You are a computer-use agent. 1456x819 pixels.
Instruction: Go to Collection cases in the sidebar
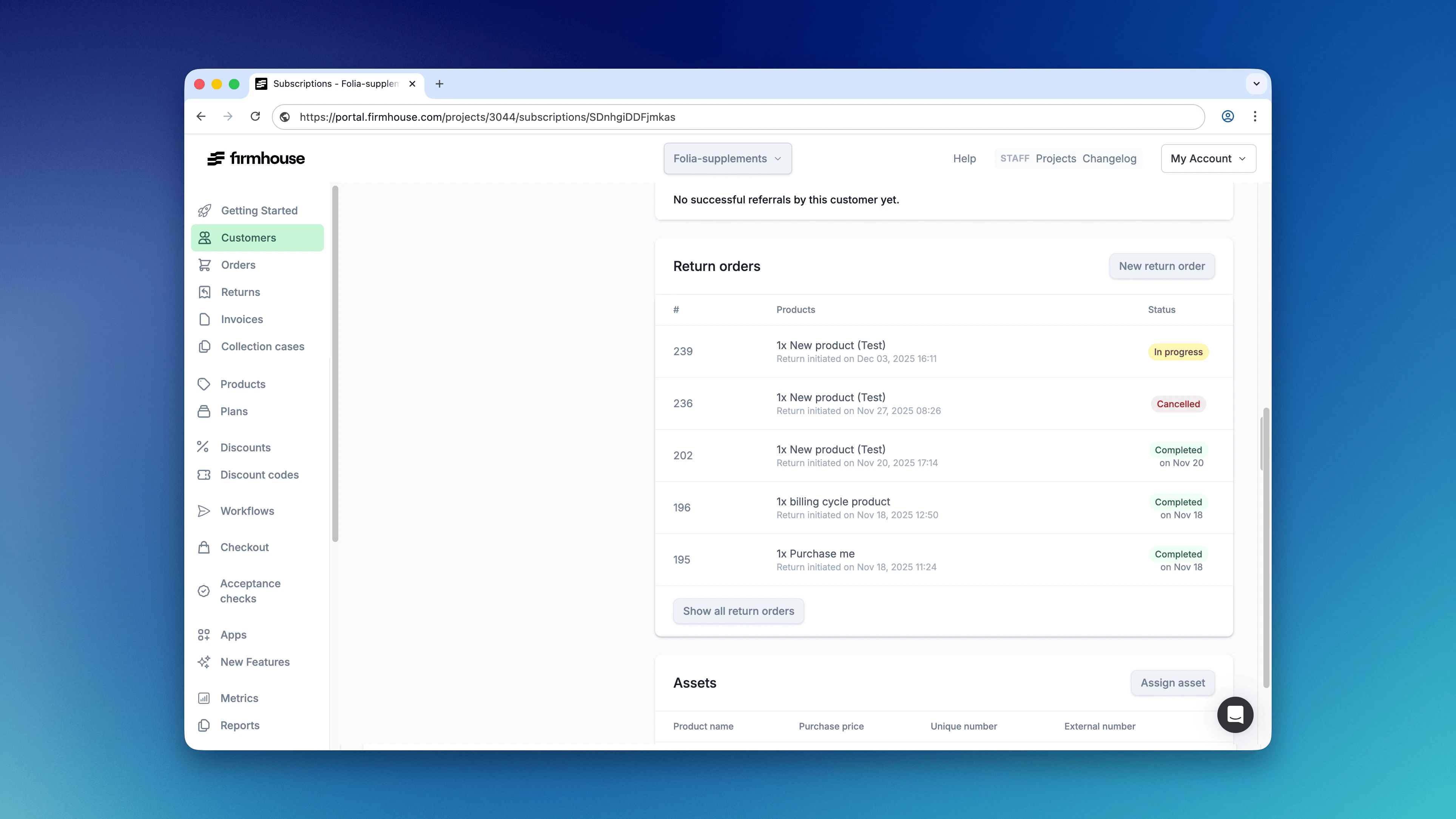(x=262, y=346)
